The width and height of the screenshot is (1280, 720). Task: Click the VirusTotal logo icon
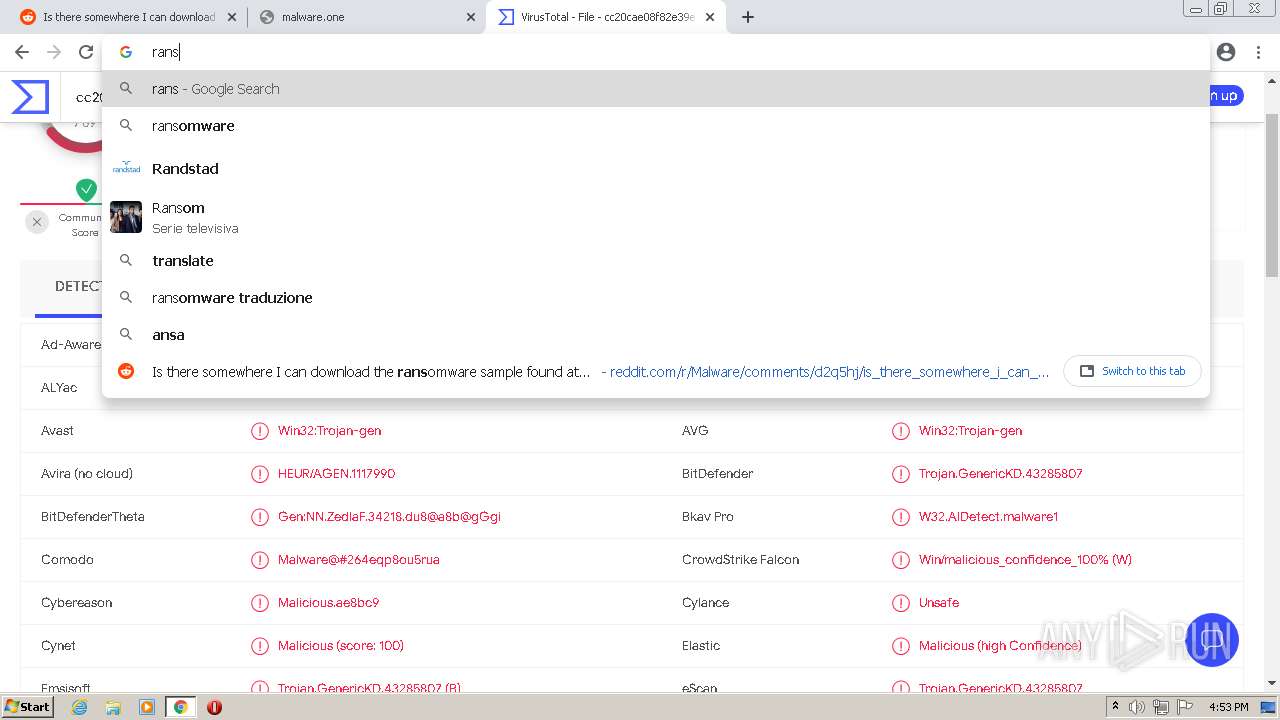30,97
